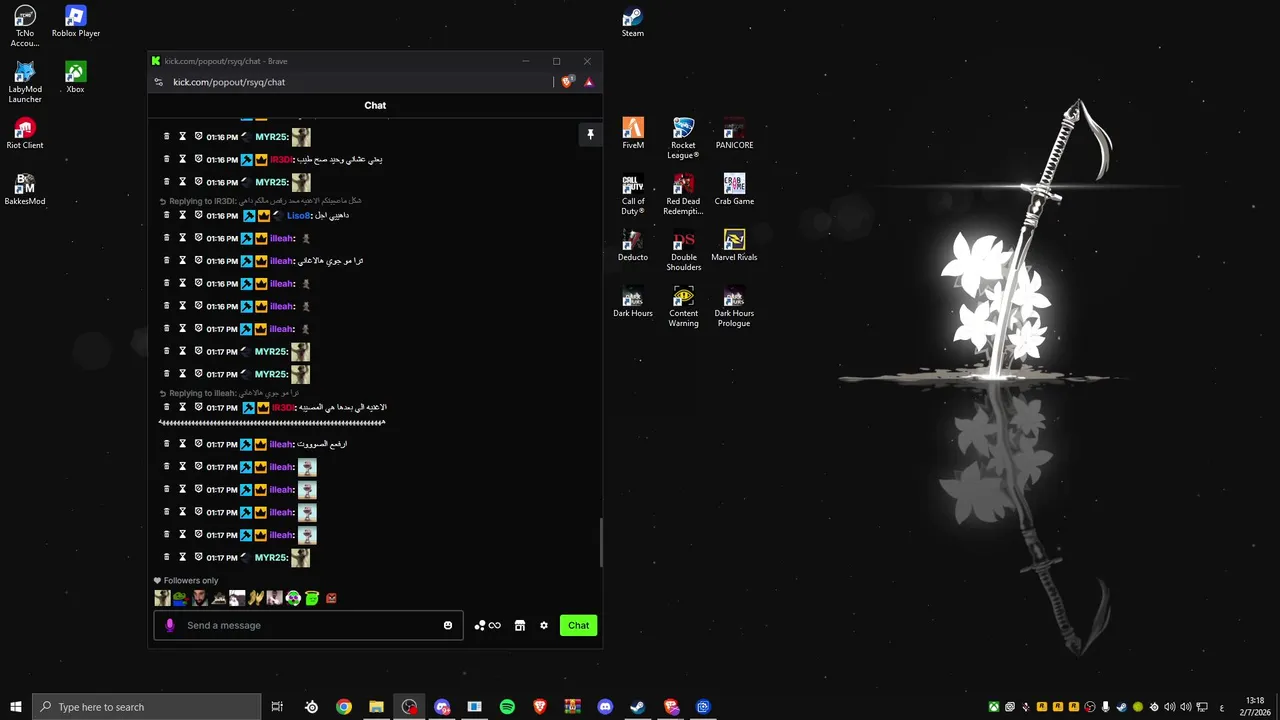Open the Crab Game desktop shortcut

[734, 190]
